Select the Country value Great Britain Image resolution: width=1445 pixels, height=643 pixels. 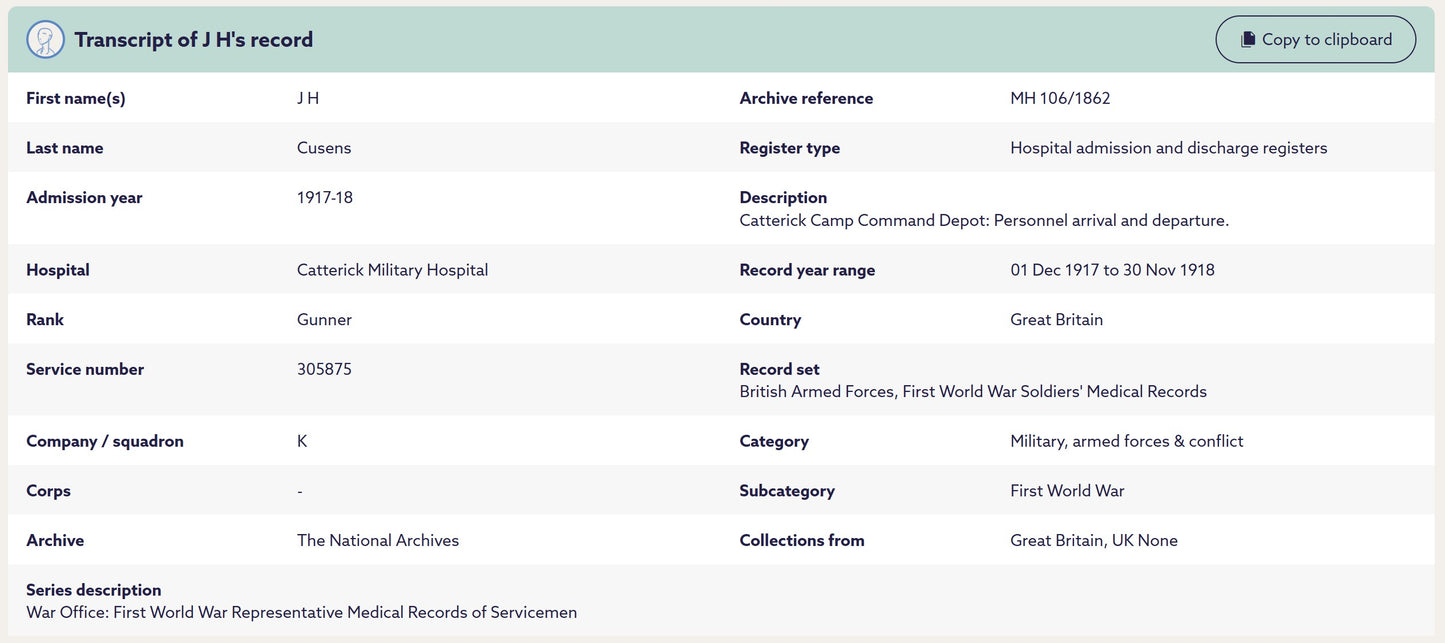(x=1056, y=320)
